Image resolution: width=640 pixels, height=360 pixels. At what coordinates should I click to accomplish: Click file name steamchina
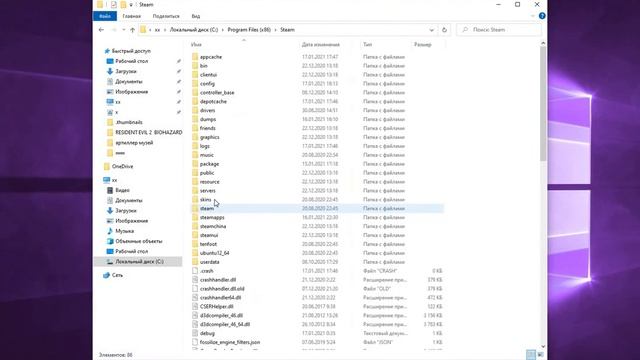(x=213, y=227)
